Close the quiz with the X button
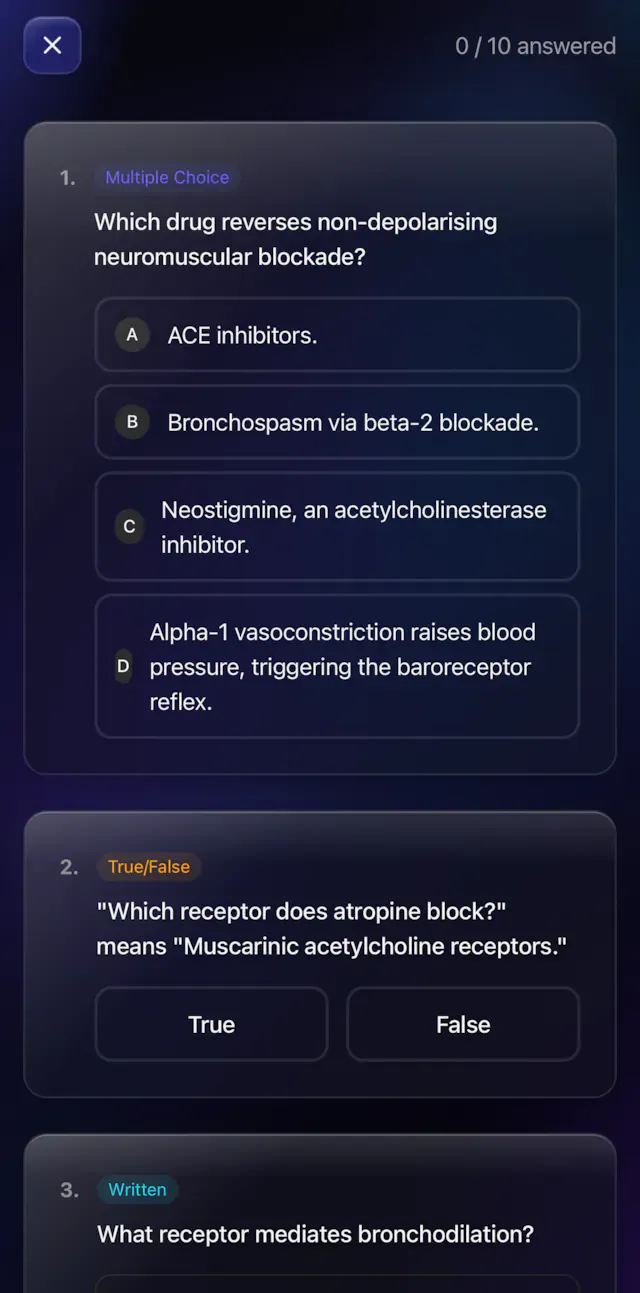Image resolution: width=640 pixels, height=1293 pixels. (x=52, y=45)
